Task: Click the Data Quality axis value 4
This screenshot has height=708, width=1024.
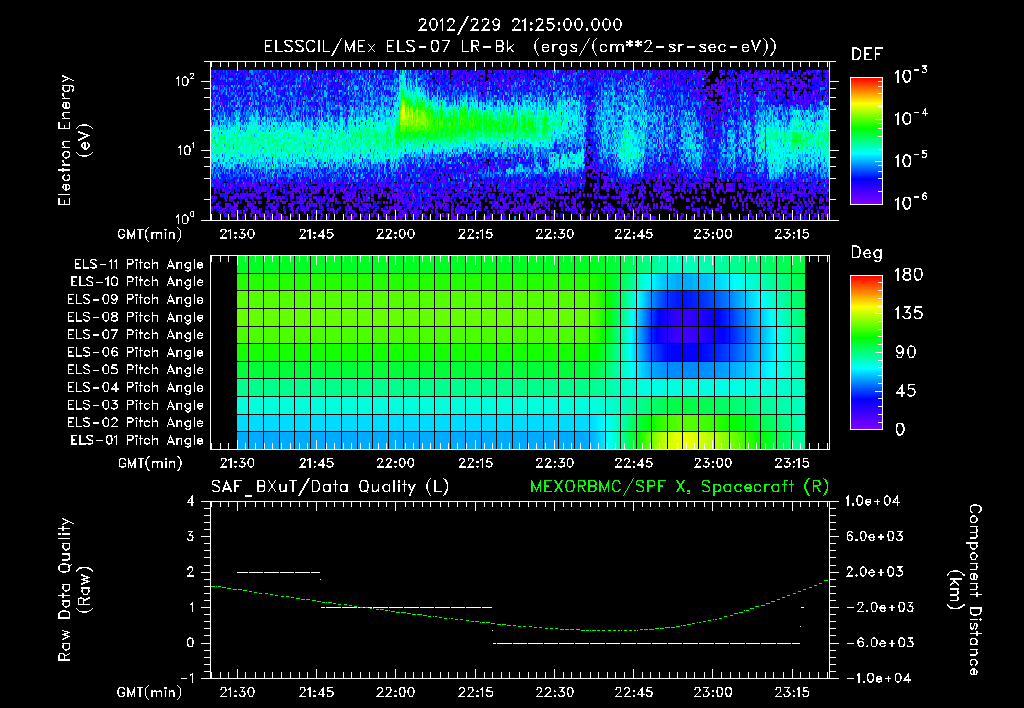Action: point(191,501)
